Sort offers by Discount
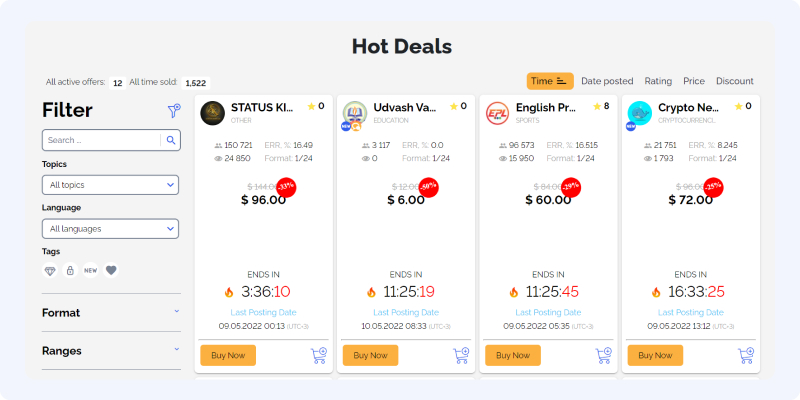Image resolution: width=800 pixels, height=400 pixels. 735,81
